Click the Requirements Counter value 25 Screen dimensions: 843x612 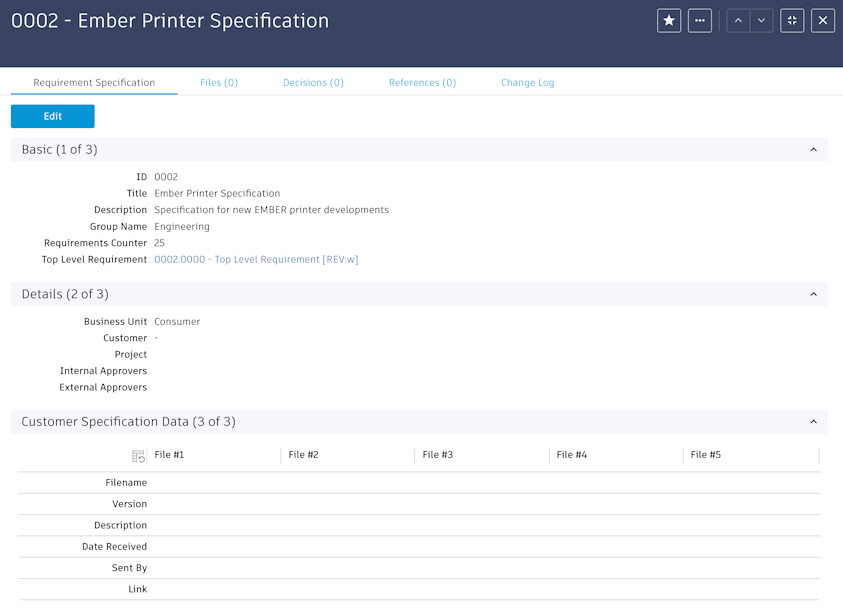point(159,243)
